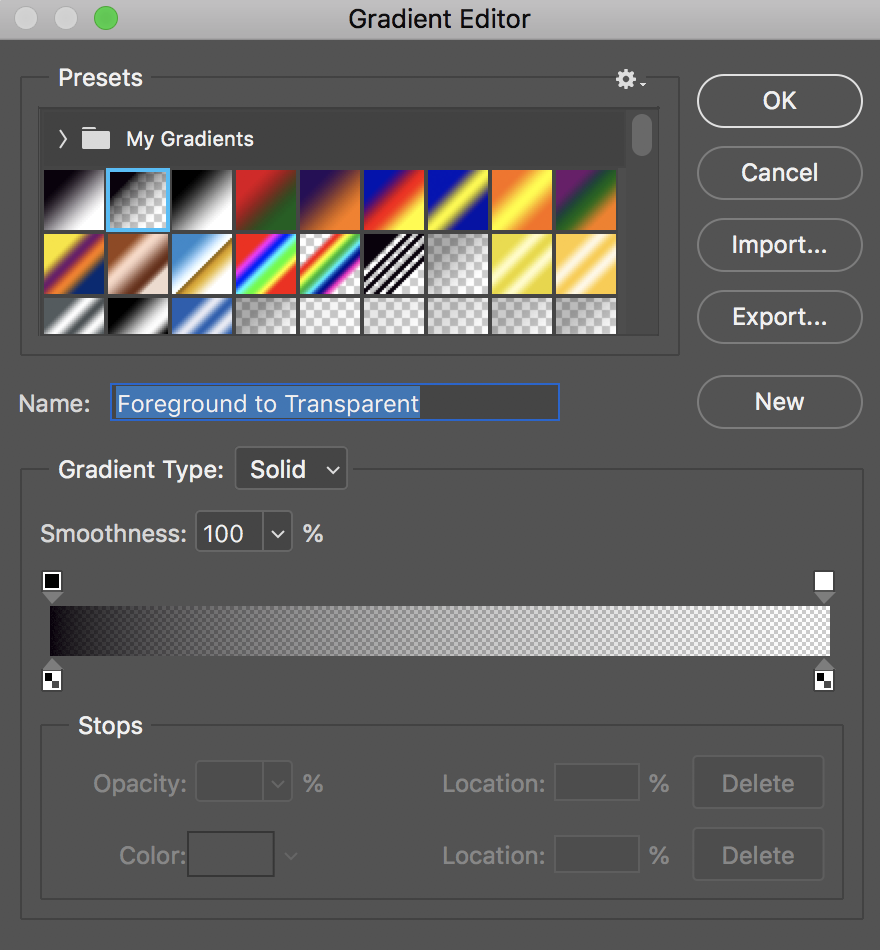Click OK to confirm the gradient
The image size is (880, 950).
[779, 101]
